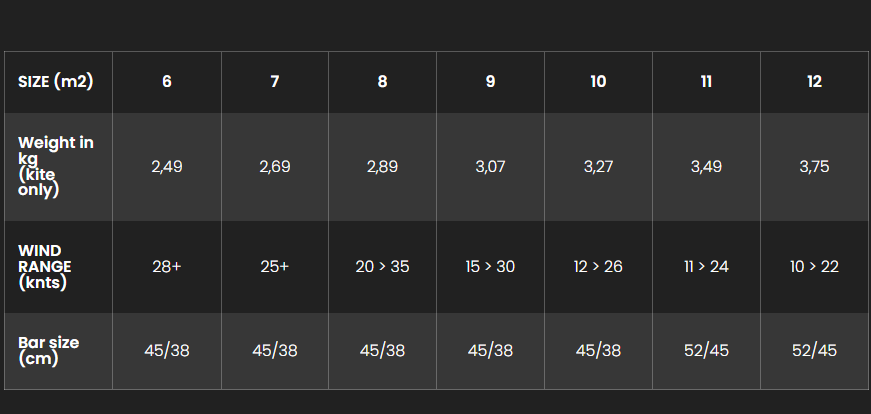Click the Weight in kg row label

pos(58,167)
